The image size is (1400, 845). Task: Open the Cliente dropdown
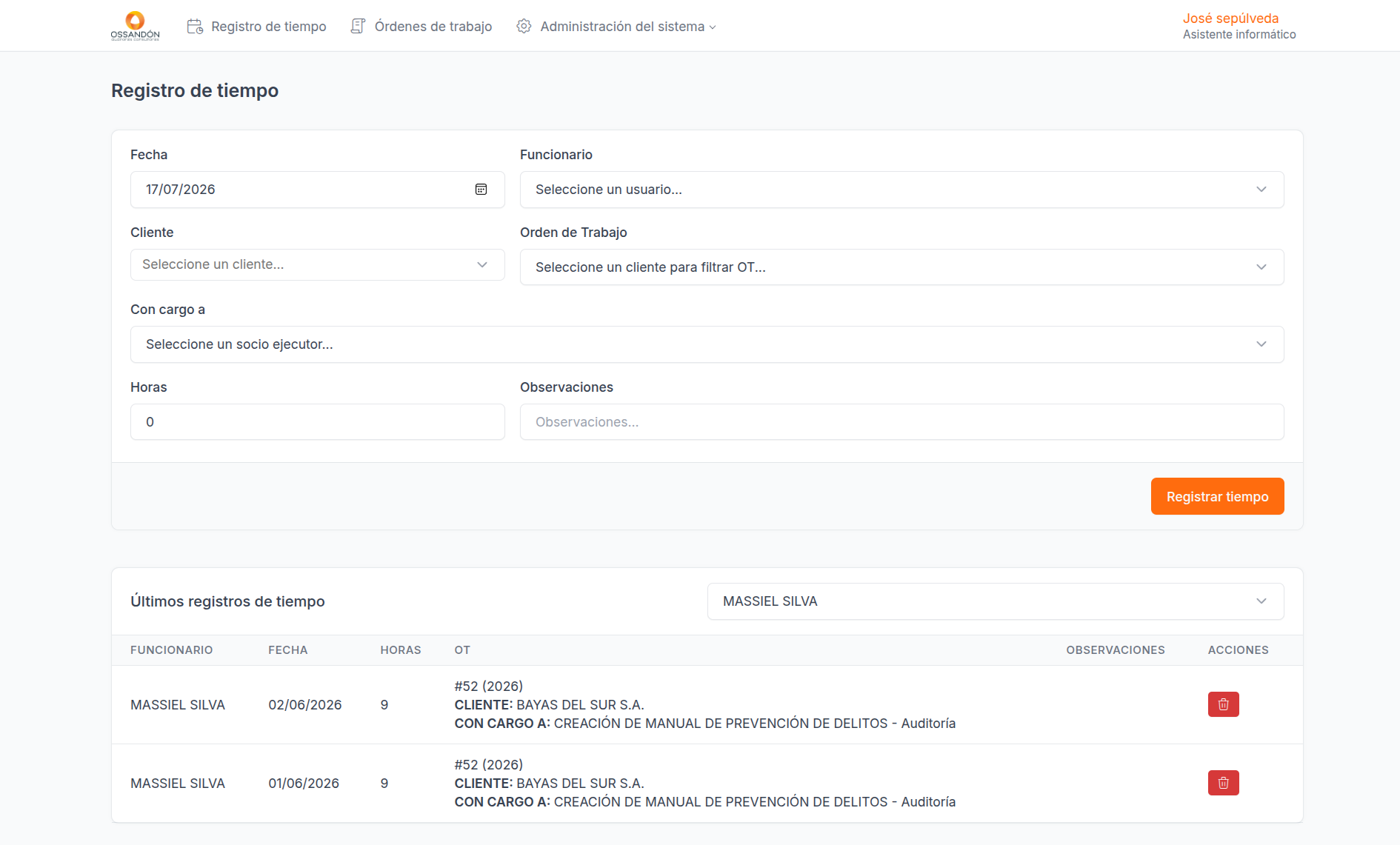[317, 264]
